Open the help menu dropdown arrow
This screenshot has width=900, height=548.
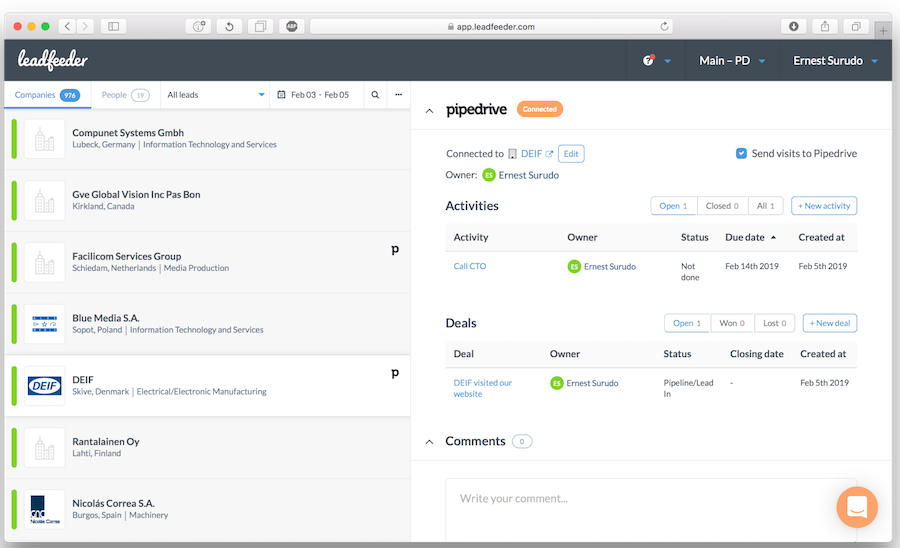668,61
